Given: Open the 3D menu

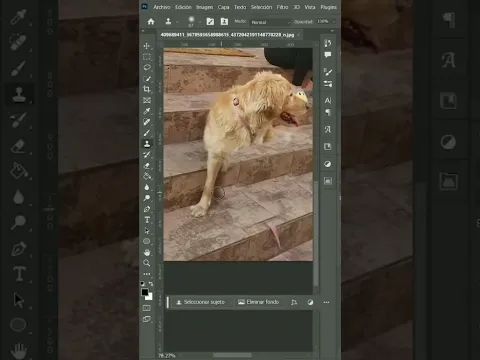Looking at the screenshot, I should pos(296,7).
